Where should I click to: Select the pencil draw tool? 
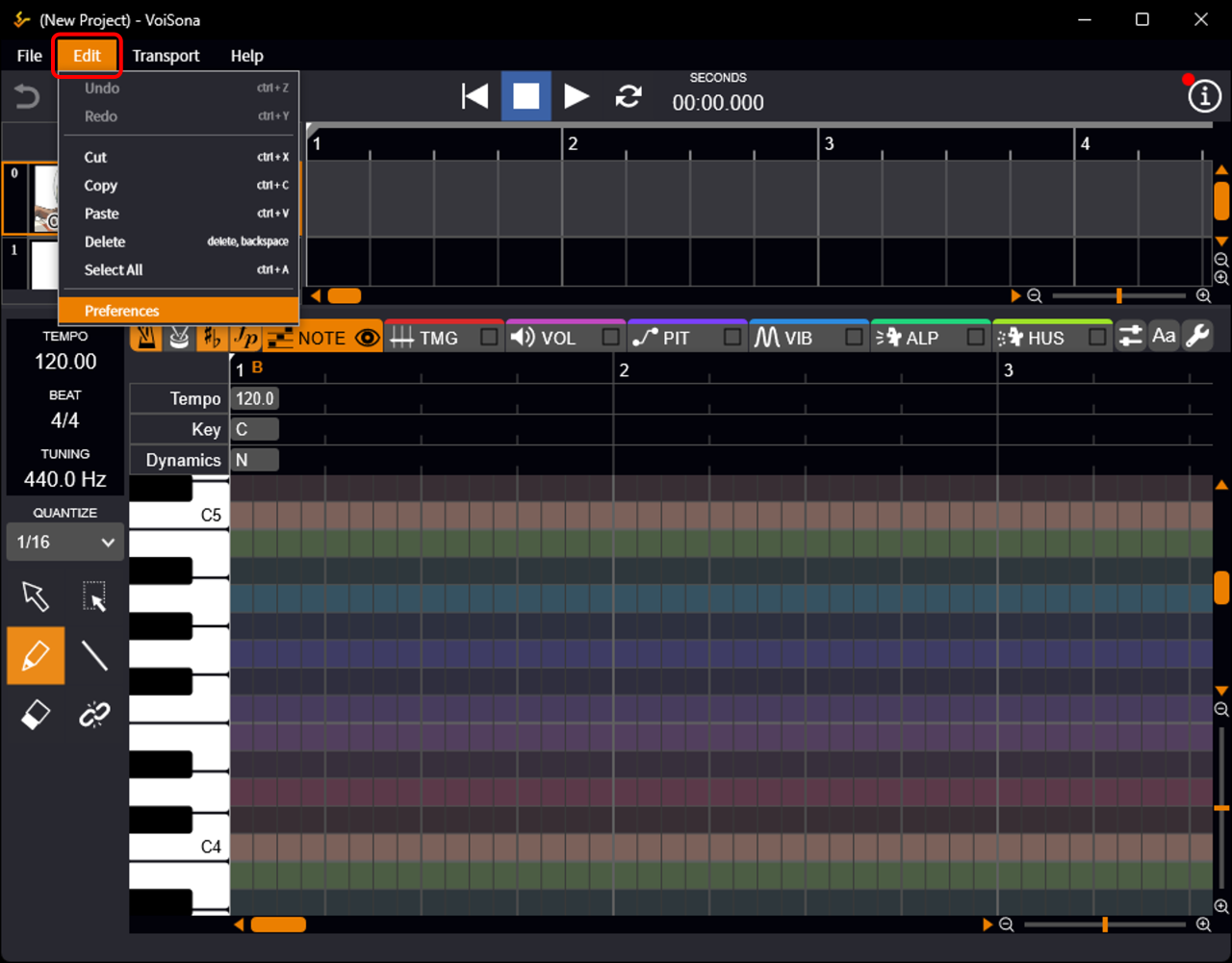(36, 656)
